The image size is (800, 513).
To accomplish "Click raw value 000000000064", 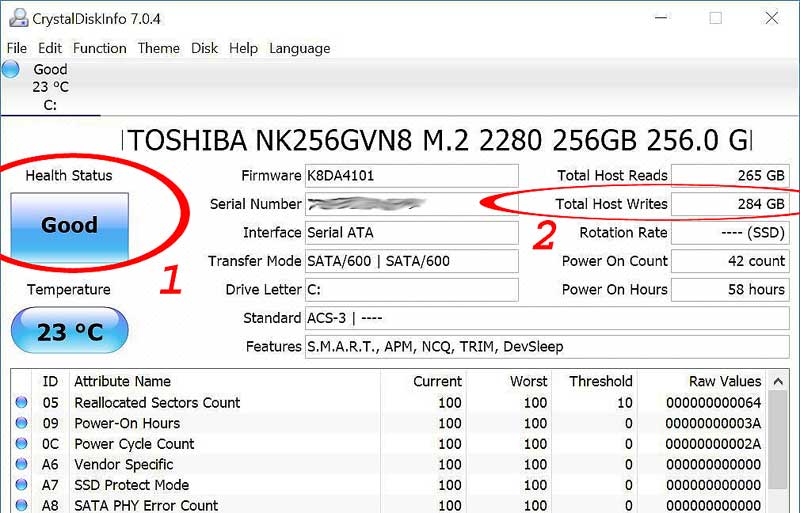I will (713, 403).
